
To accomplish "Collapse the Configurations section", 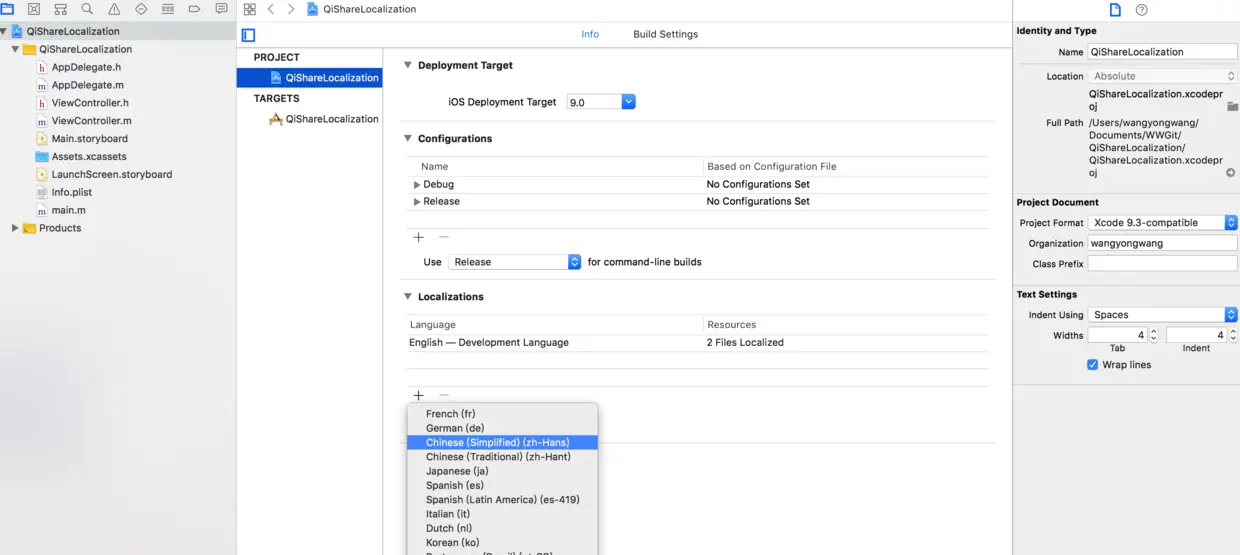I will click(x=408, y=139).
